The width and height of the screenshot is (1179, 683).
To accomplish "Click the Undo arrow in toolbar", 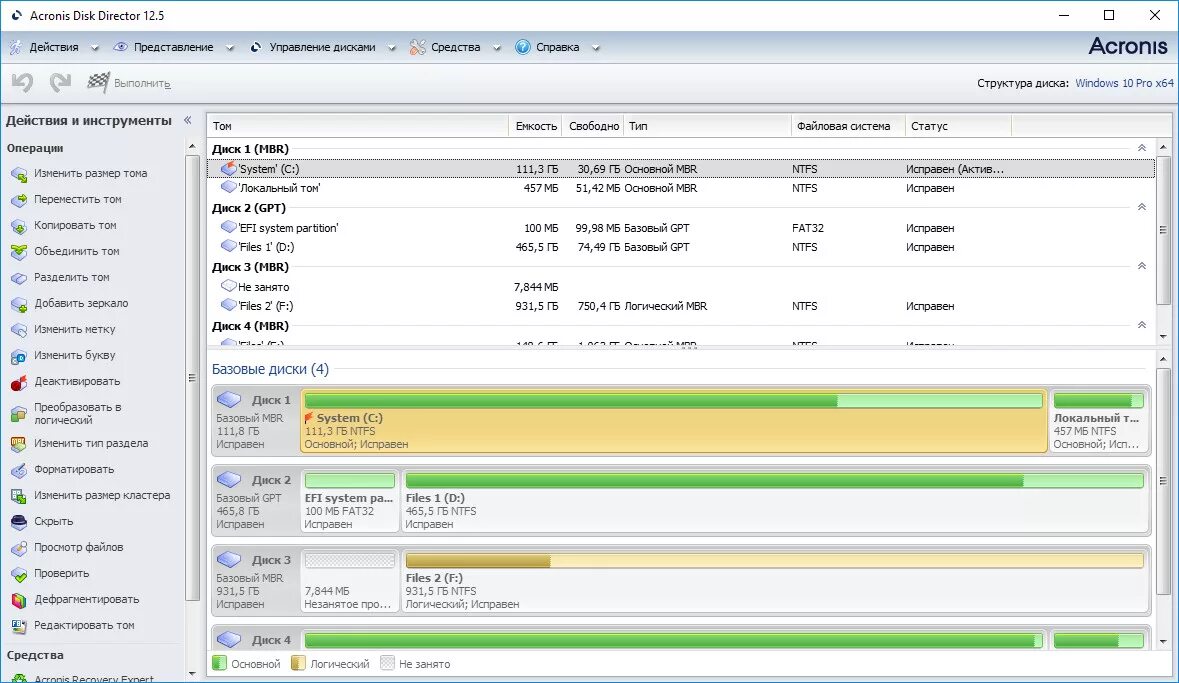I will pyautogui.click(x=23, y=82).
